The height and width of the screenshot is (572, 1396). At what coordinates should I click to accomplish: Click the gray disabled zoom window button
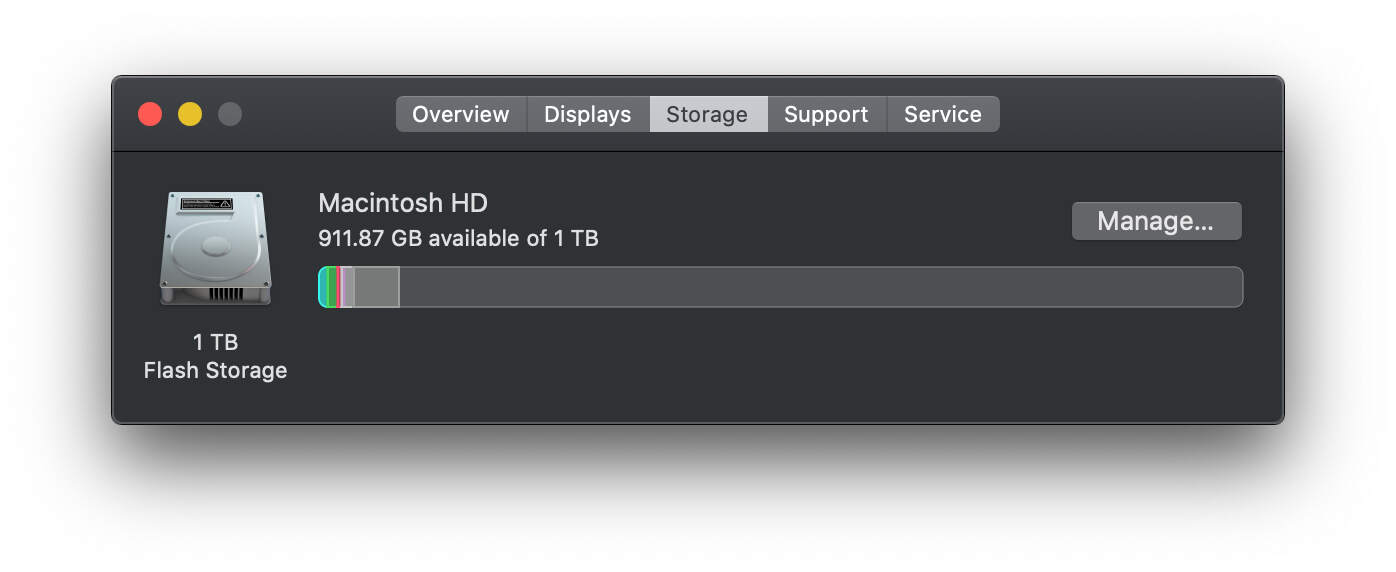pyautogui.click(x=230, y=114)
